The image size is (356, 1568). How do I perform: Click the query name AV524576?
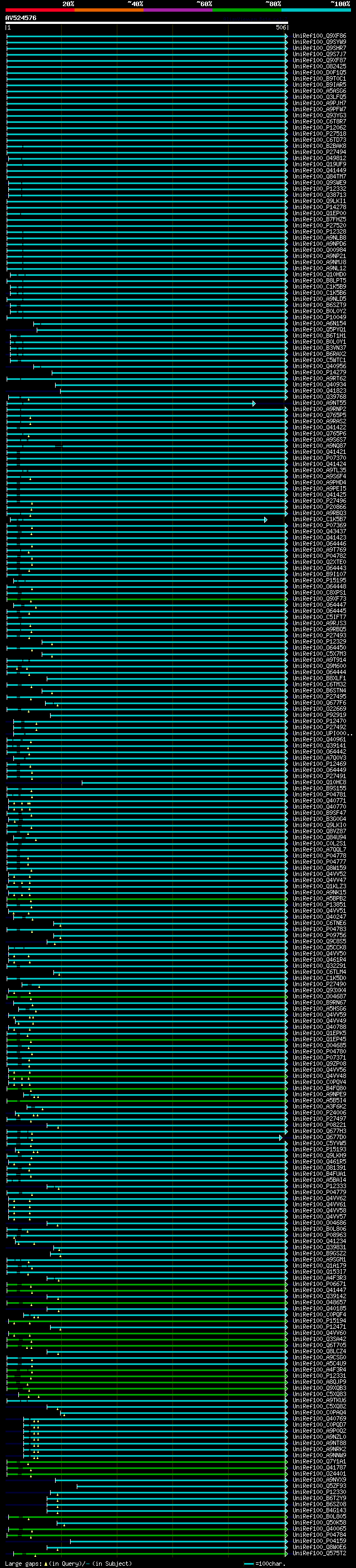21,18
